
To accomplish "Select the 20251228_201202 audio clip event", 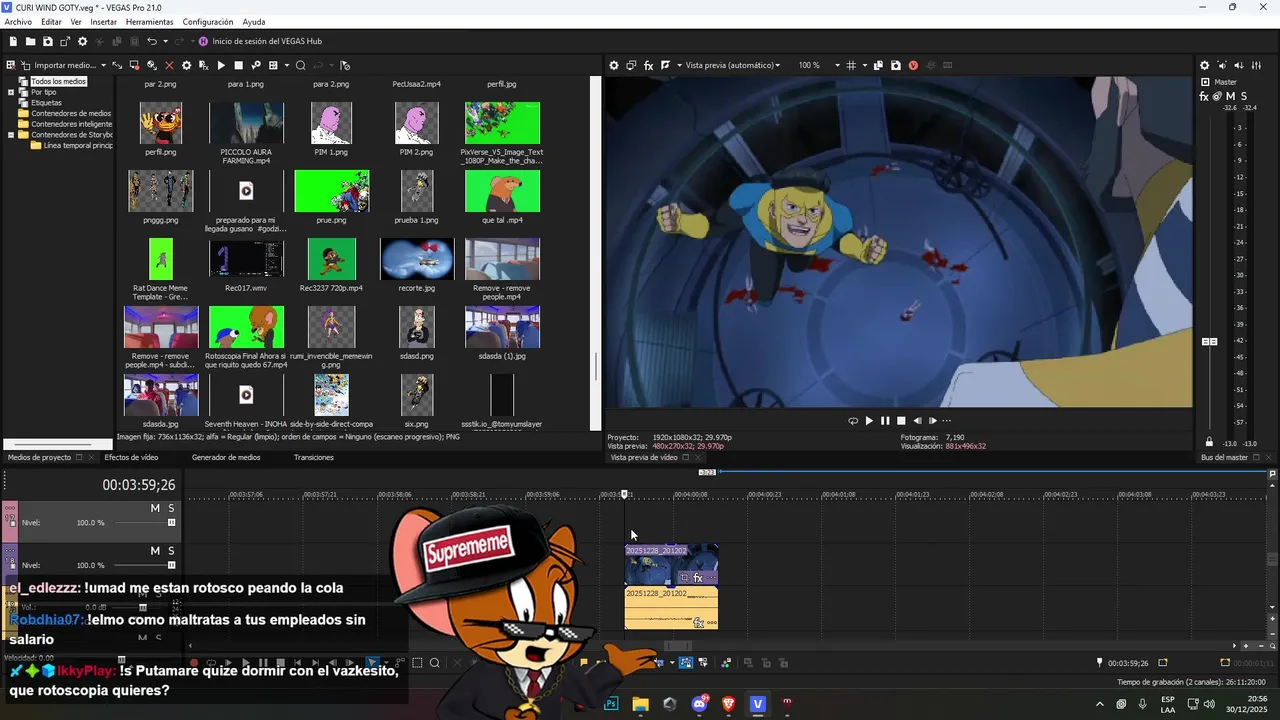I will [x=671, y=608].
